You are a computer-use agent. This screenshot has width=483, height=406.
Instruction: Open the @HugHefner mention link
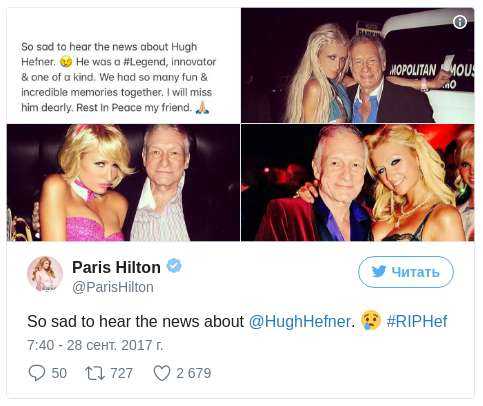click(x=300, y=321)
